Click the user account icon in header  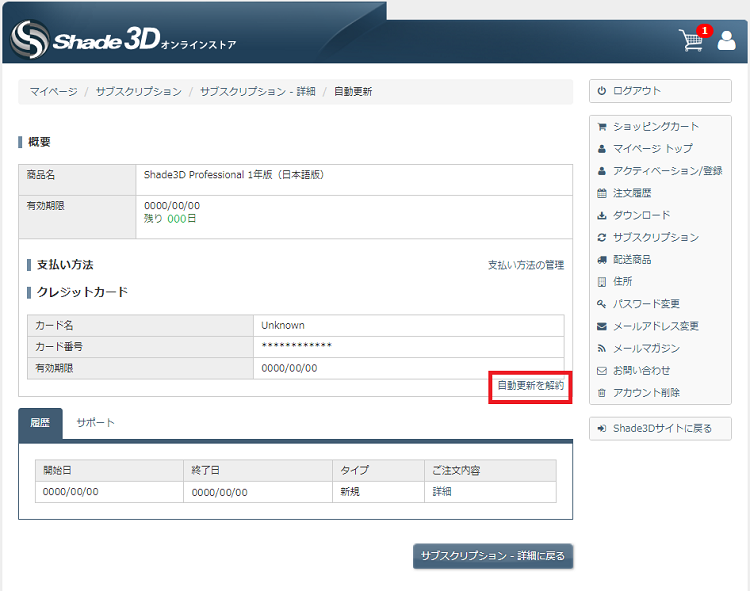[x=726, y=41]
